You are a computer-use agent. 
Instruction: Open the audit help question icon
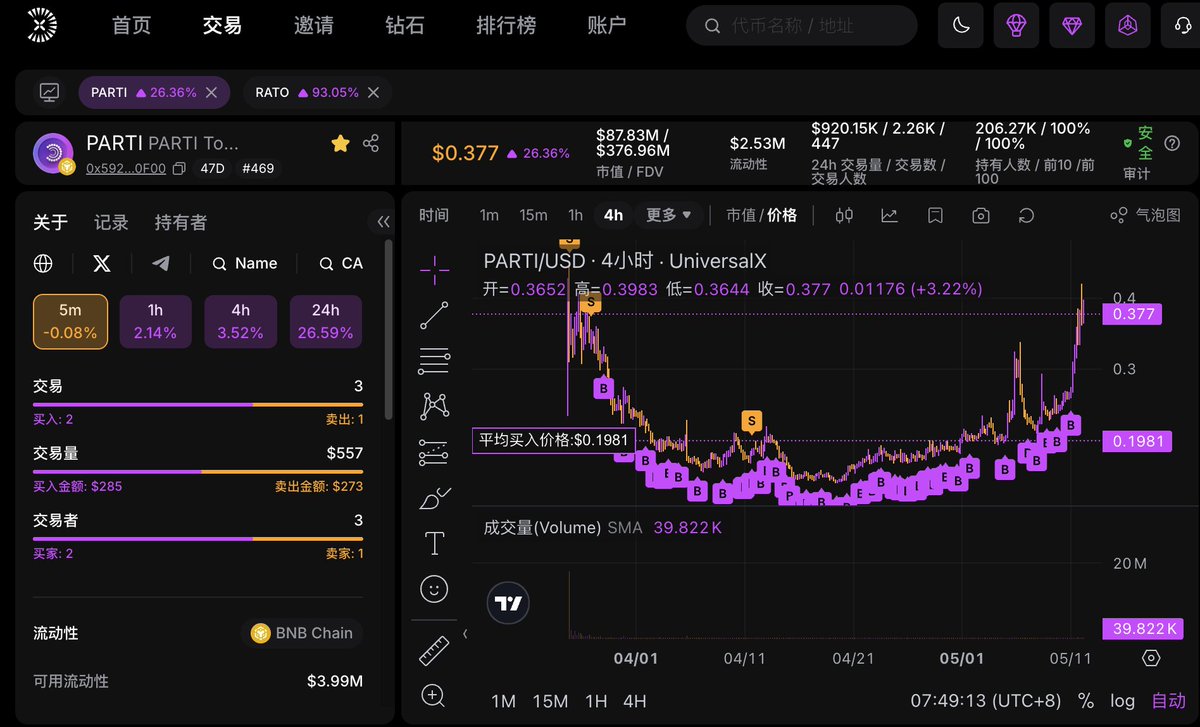coord(1172,144)
